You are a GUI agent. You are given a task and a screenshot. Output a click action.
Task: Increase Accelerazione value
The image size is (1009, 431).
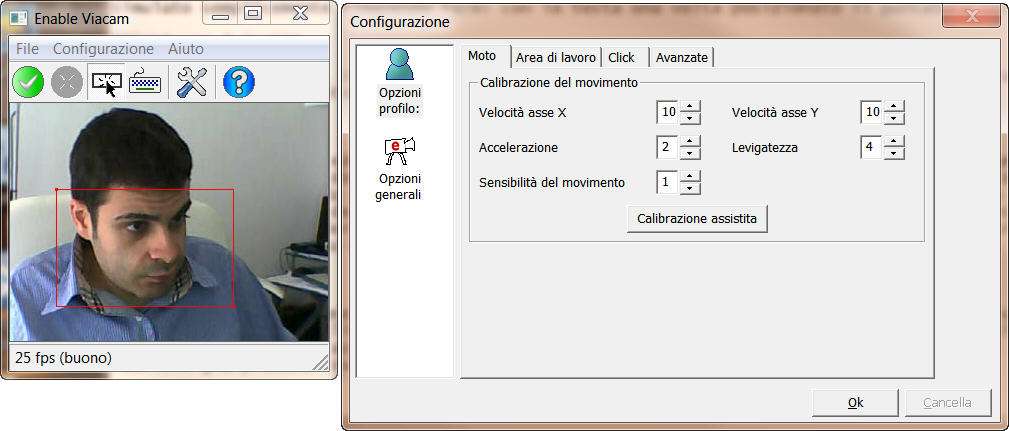pyautogui.click(x=690, y=141)
